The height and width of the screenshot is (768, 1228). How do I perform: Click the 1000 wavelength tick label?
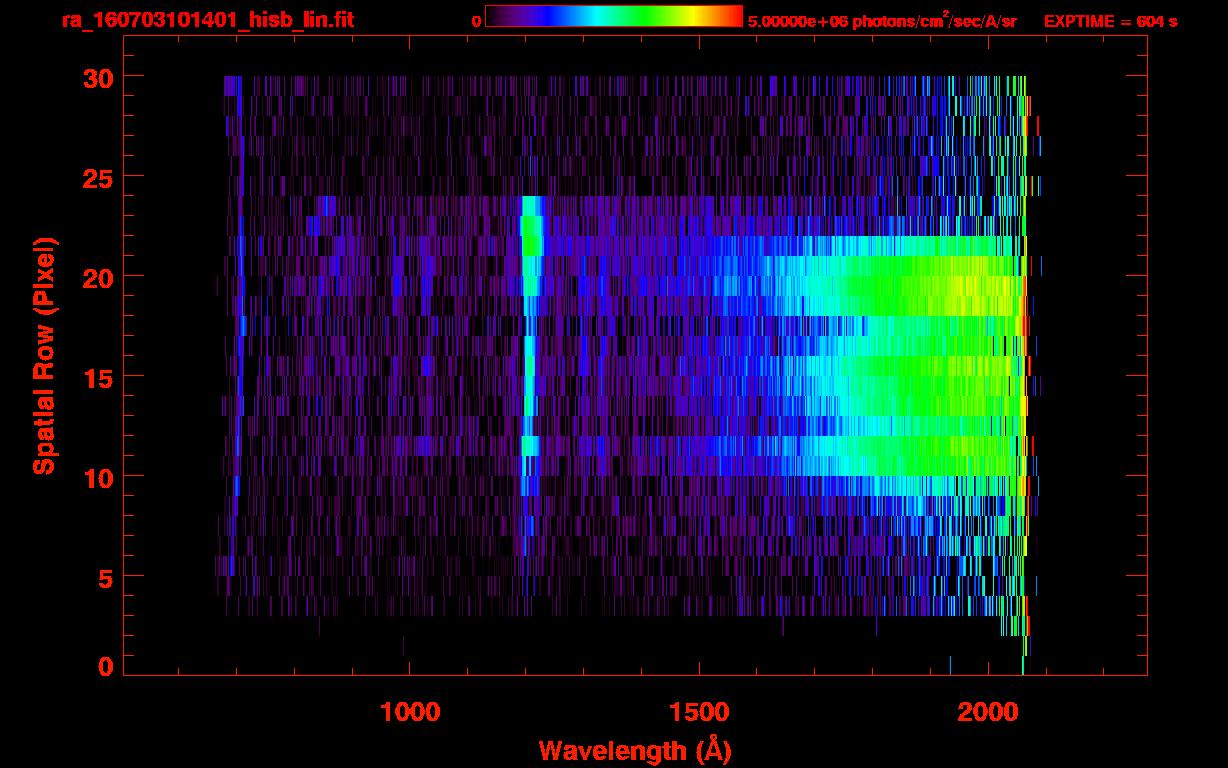(x=410, y=712)
